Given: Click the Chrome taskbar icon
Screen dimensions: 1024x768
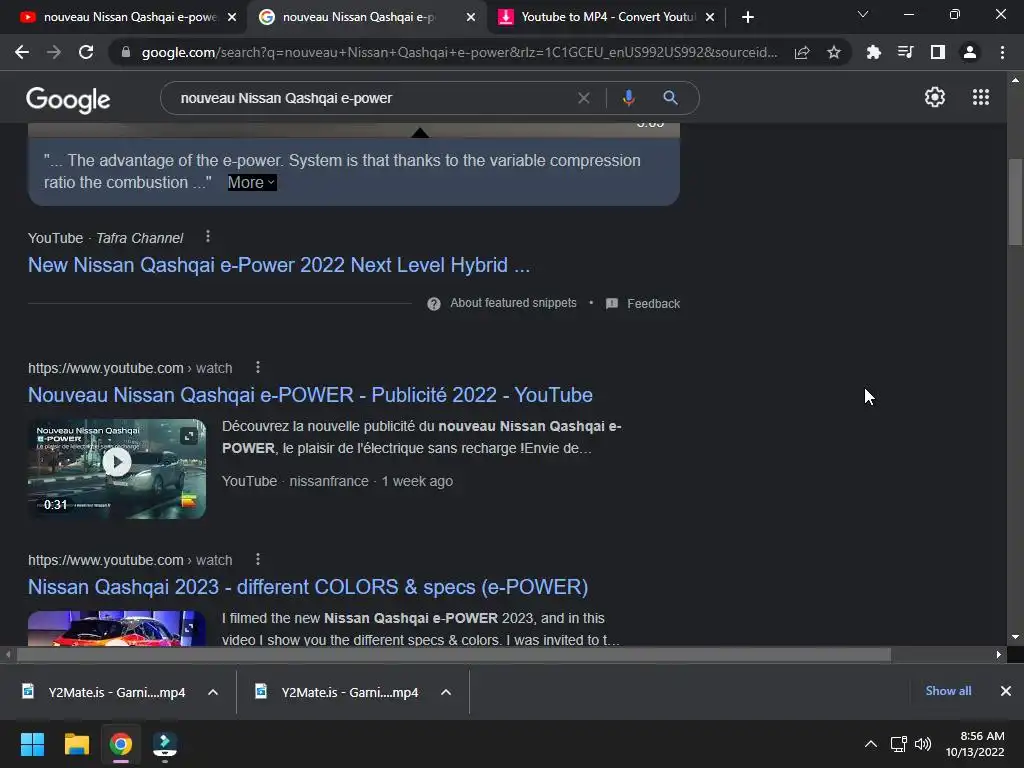Looking at the screenshot, I should point(120,744).
